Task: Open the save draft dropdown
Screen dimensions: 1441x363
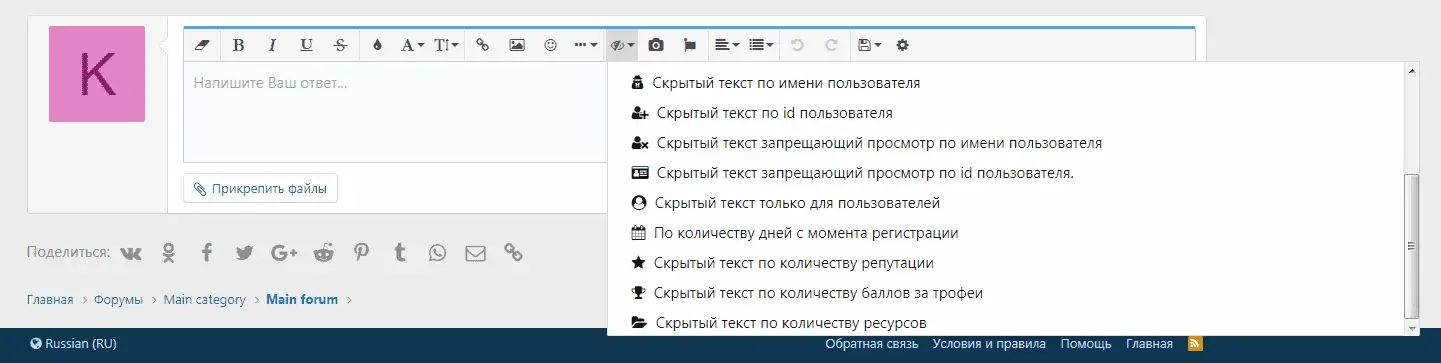Action: (x=869, y=45)
